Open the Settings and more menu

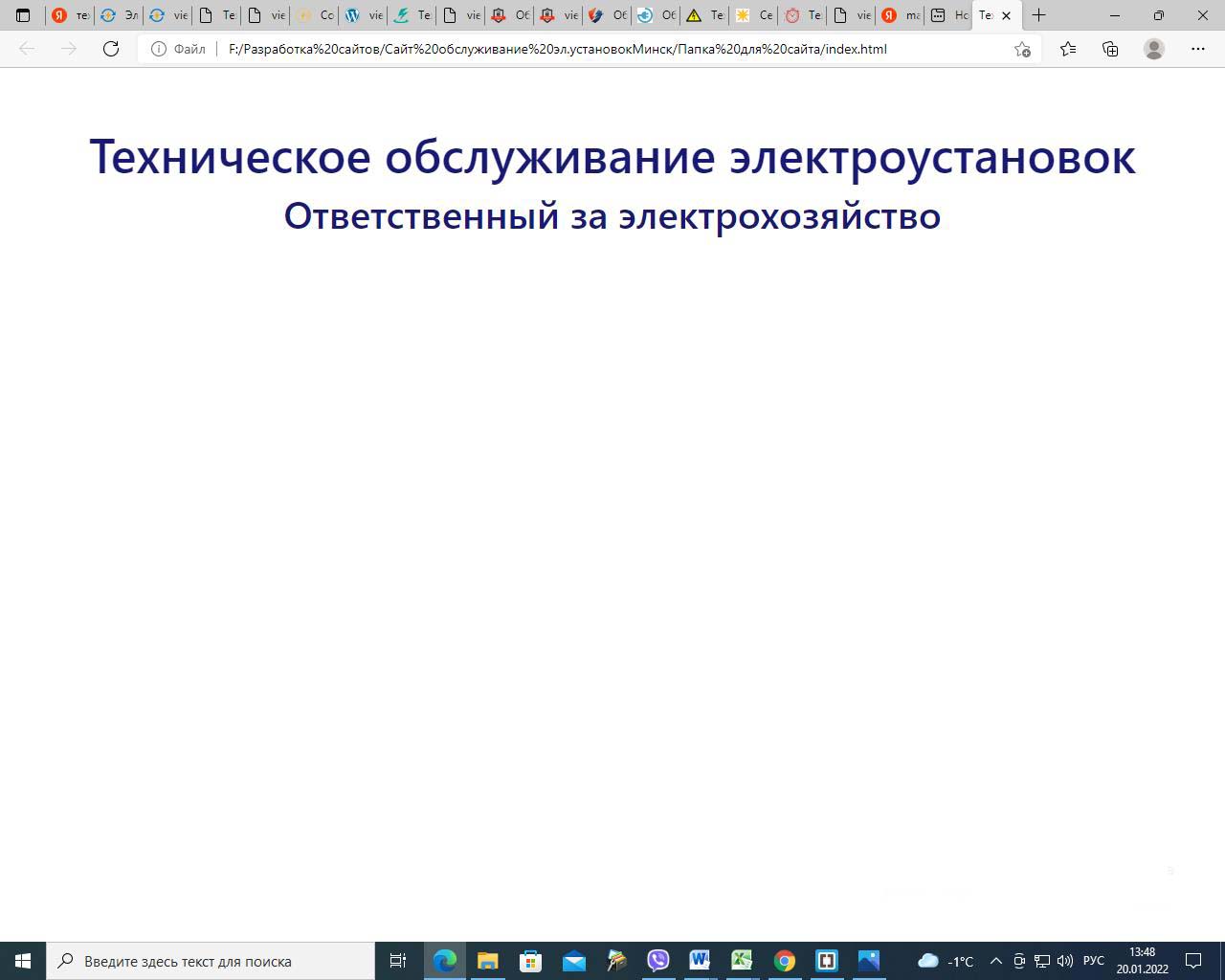tap(1198, 49)
